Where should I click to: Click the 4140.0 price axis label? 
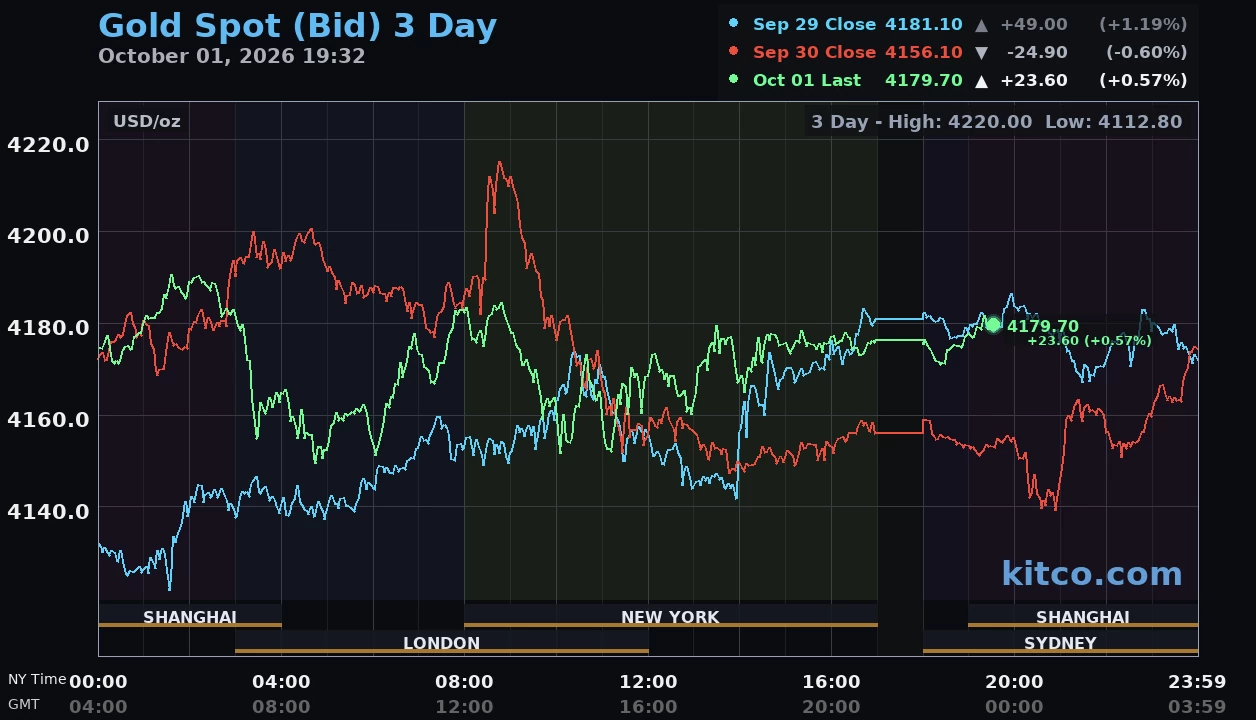point(48,511)
